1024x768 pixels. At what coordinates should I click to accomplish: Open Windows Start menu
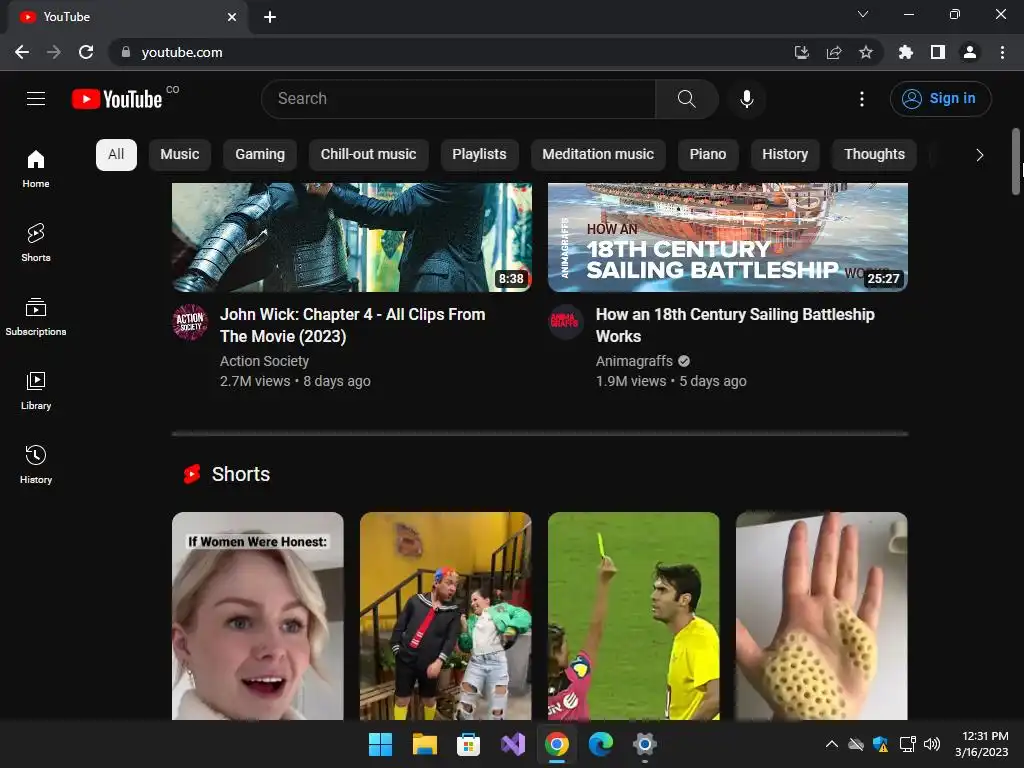[380, 744]
